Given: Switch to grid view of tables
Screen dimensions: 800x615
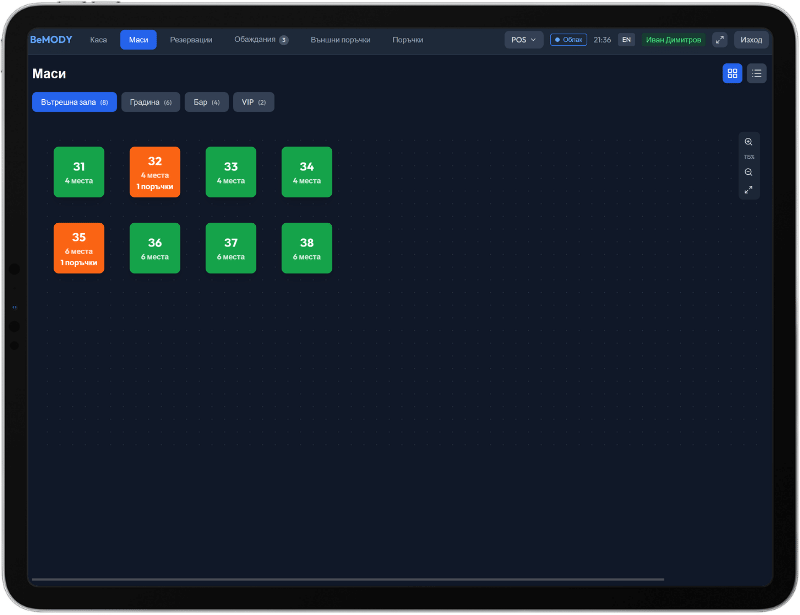Looking at the screenshot, I should 732,73.
